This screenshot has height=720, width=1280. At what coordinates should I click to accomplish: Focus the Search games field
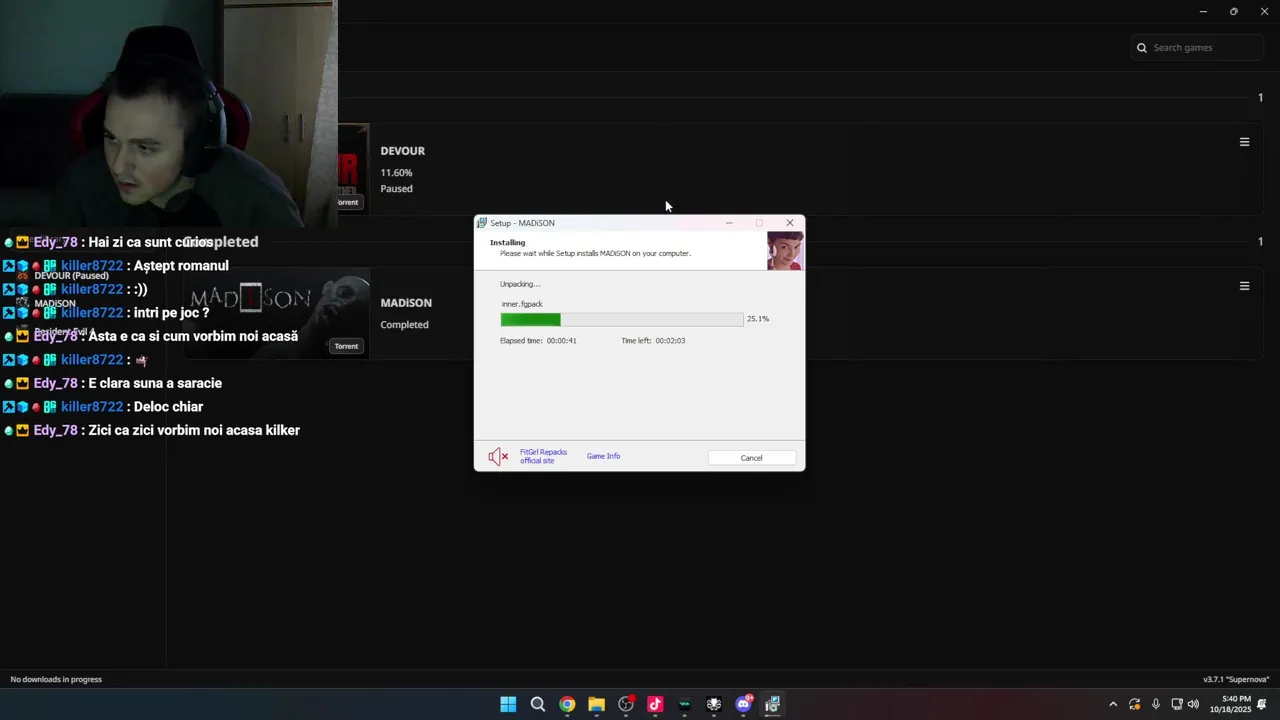[1198, 47]
